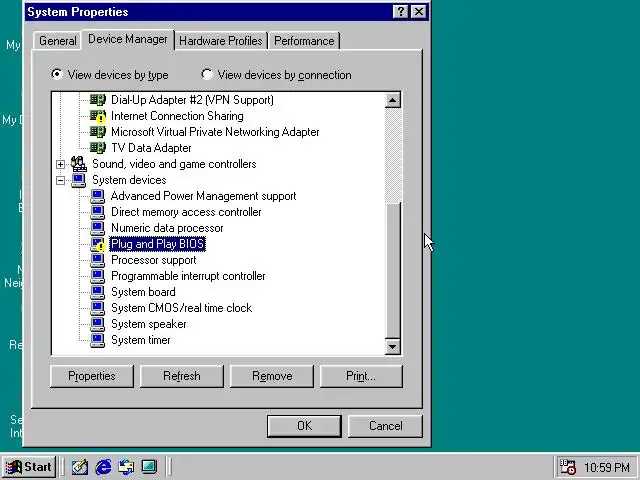Click the Internet Connection Sharing warning icon
The height and width of the screenshot is (480, 640).
98,116
